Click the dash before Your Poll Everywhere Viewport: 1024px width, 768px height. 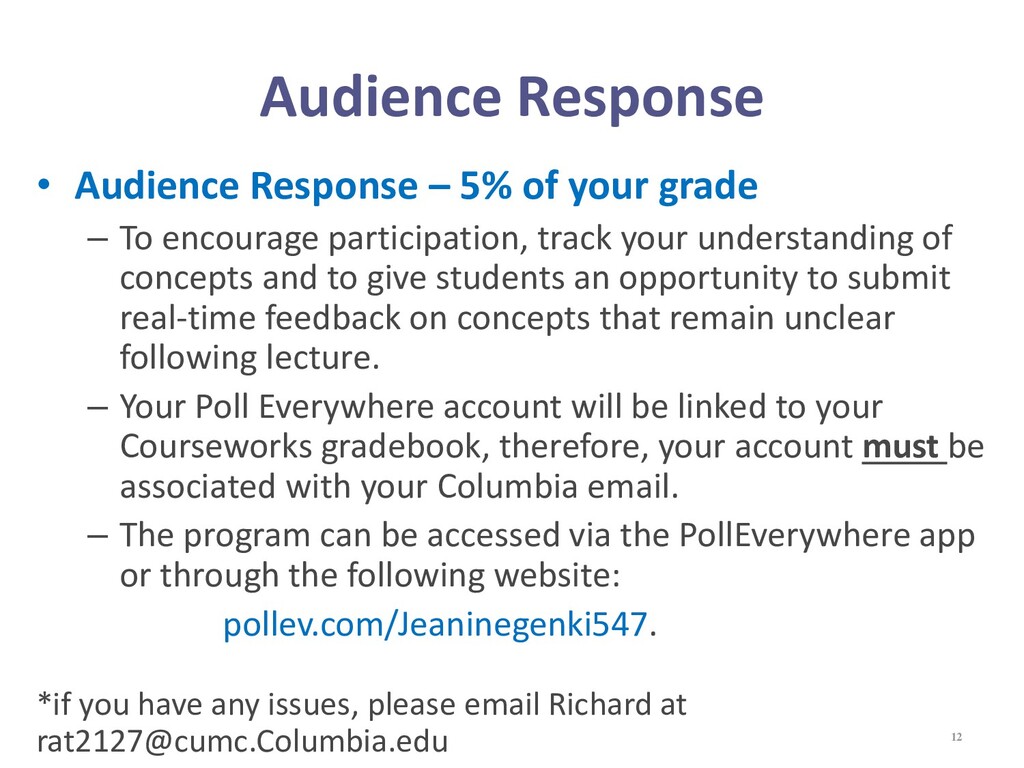(x=97, y=408)
